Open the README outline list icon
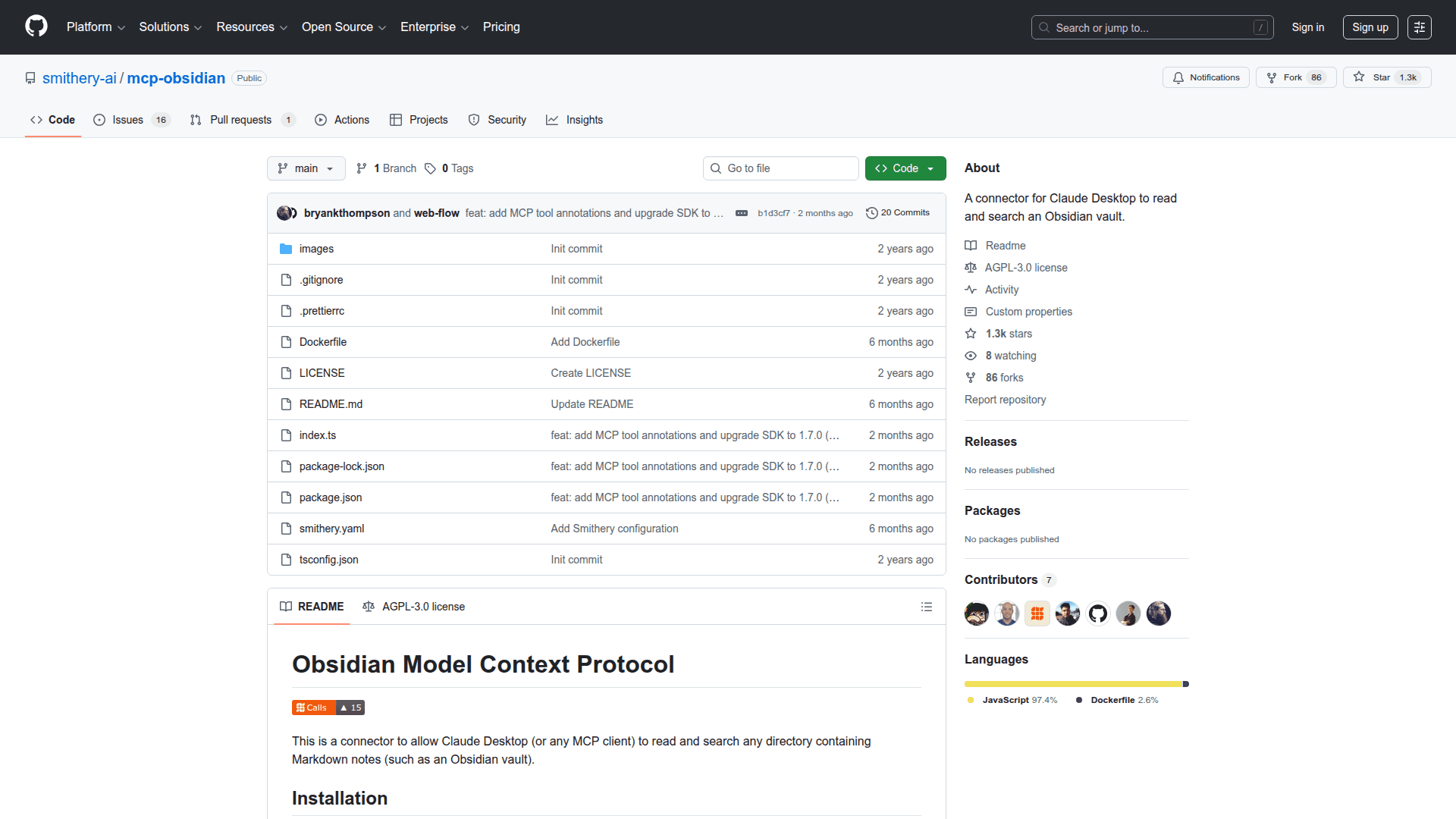This screenshot has height=819, width=1456. (926, 607)
